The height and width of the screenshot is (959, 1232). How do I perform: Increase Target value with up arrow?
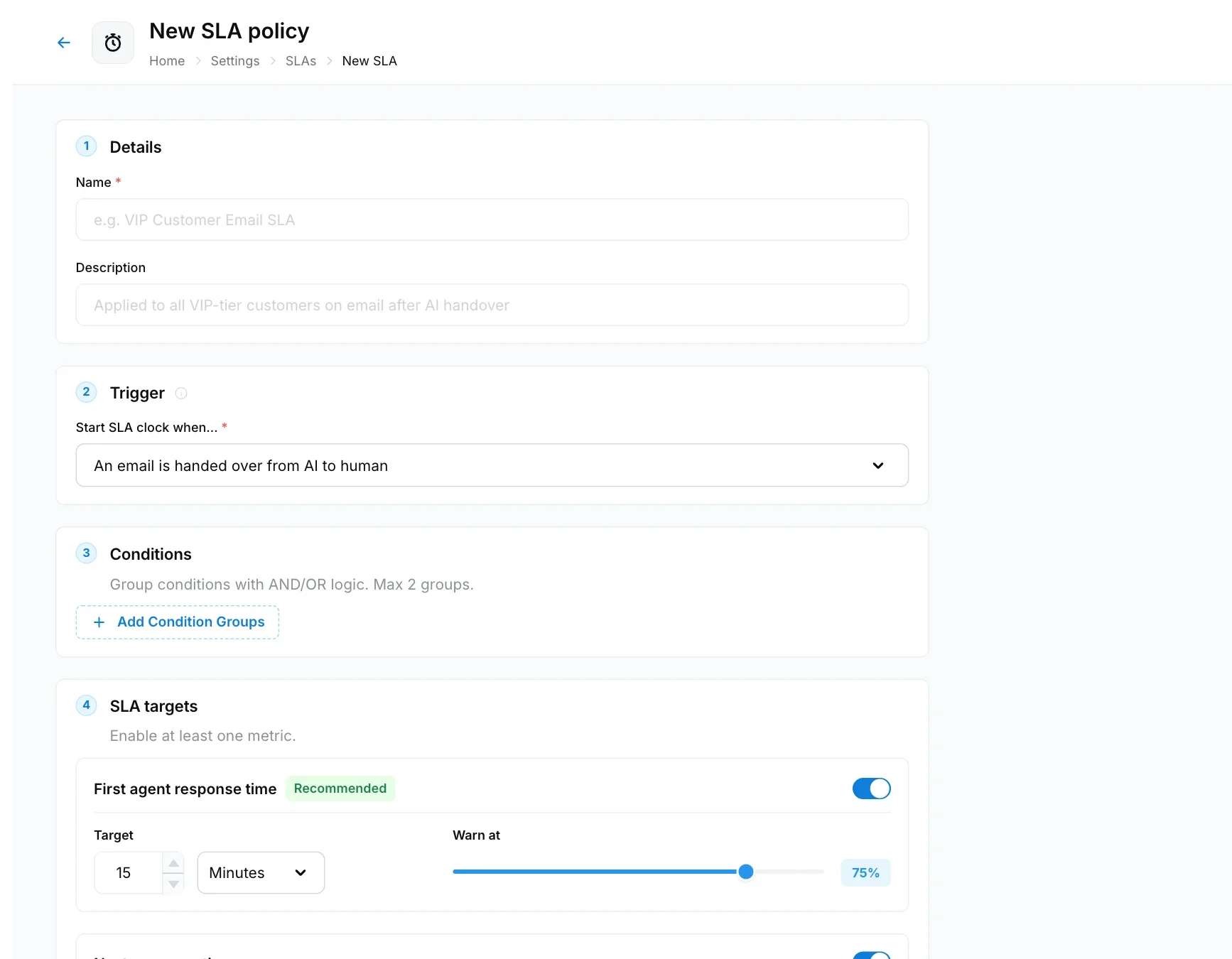coord(173,863)
